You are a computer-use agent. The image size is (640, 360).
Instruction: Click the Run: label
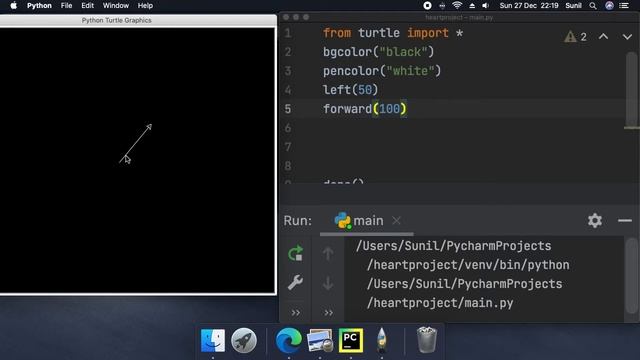tap(298, 220)
